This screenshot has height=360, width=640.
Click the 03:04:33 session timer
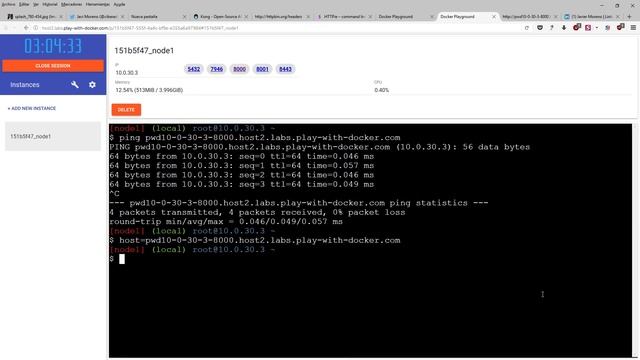point(53,46)
